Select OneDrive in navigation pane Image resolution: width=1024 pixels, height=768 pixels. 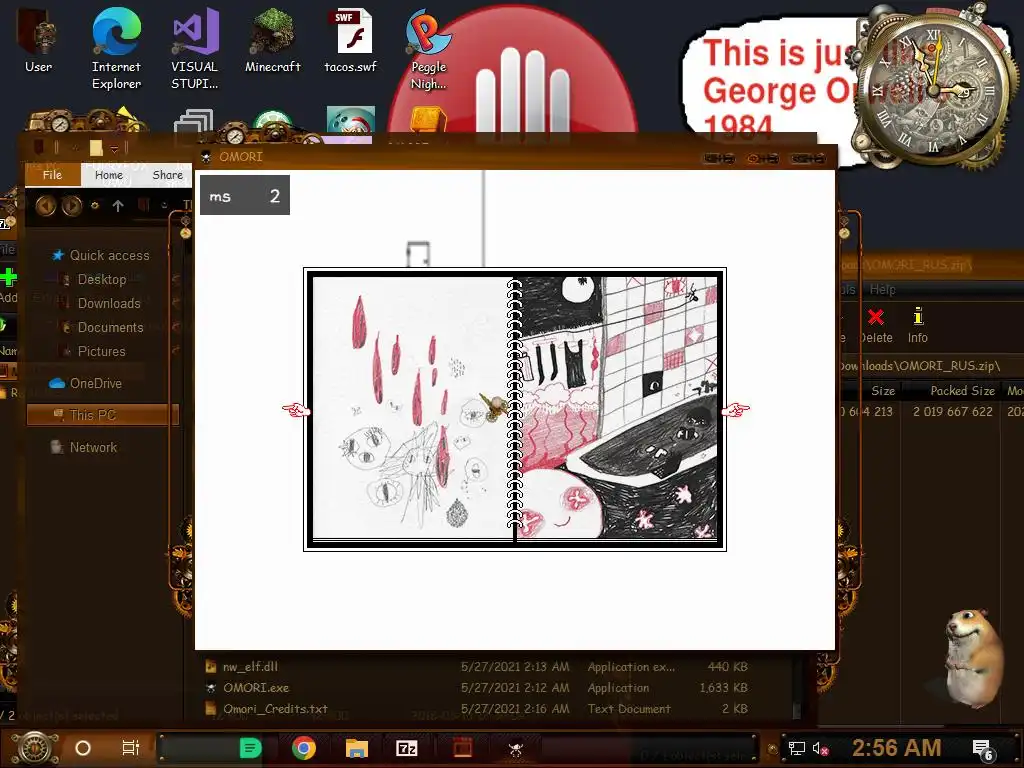(95, 383)
